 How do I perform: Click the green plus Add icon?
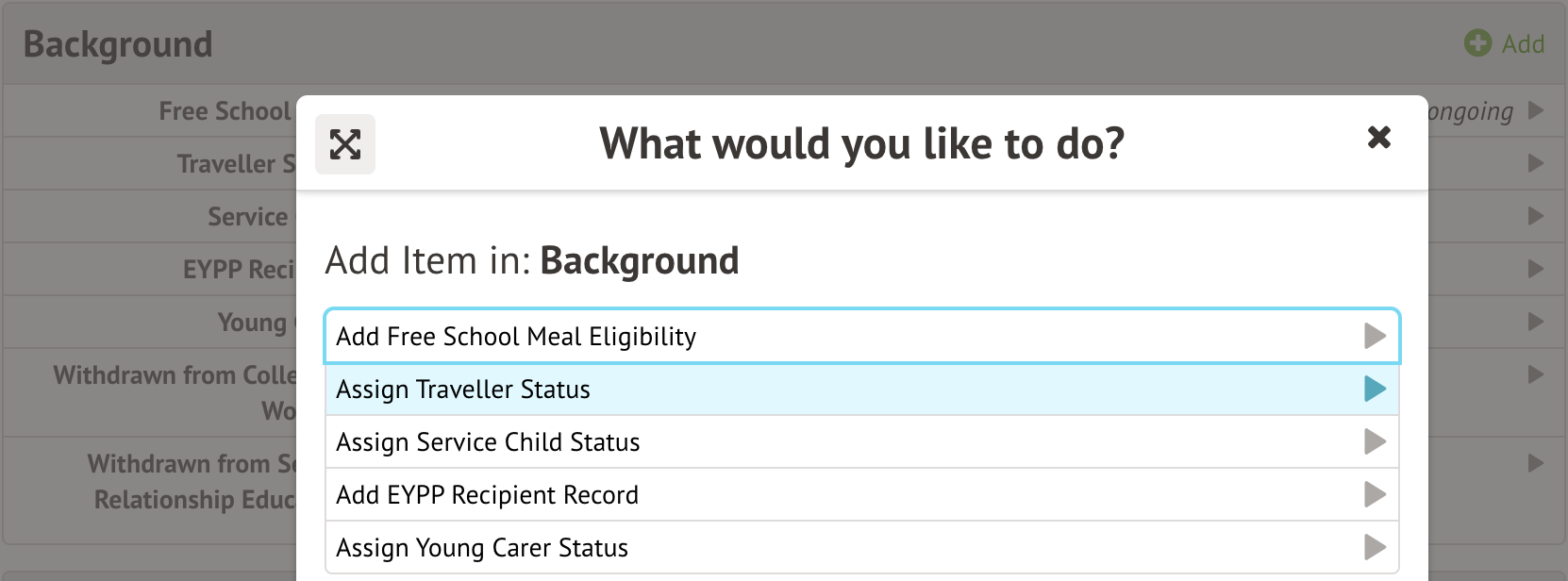1477,43
